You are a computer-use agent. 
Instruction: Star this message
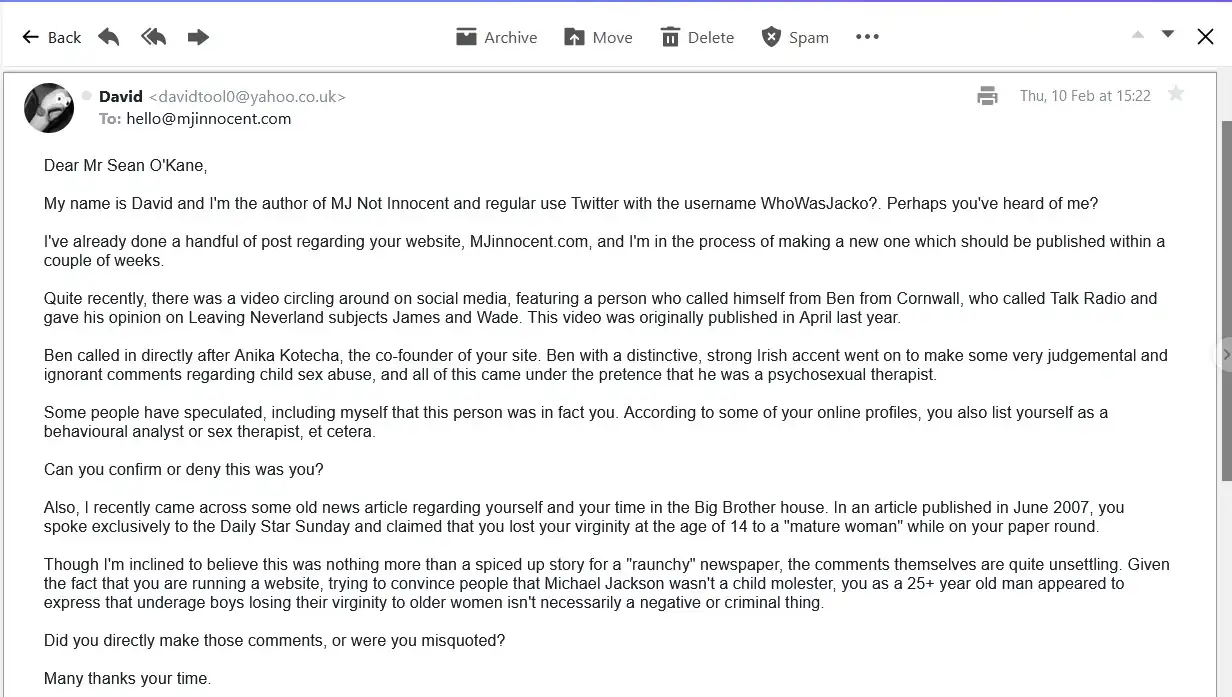pos(1176,94)
